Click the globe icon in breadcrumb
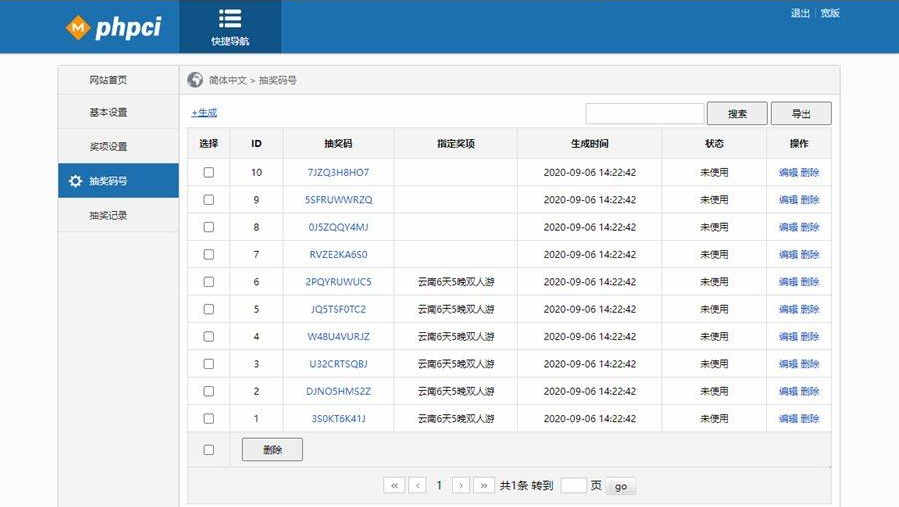 (195, 80)
